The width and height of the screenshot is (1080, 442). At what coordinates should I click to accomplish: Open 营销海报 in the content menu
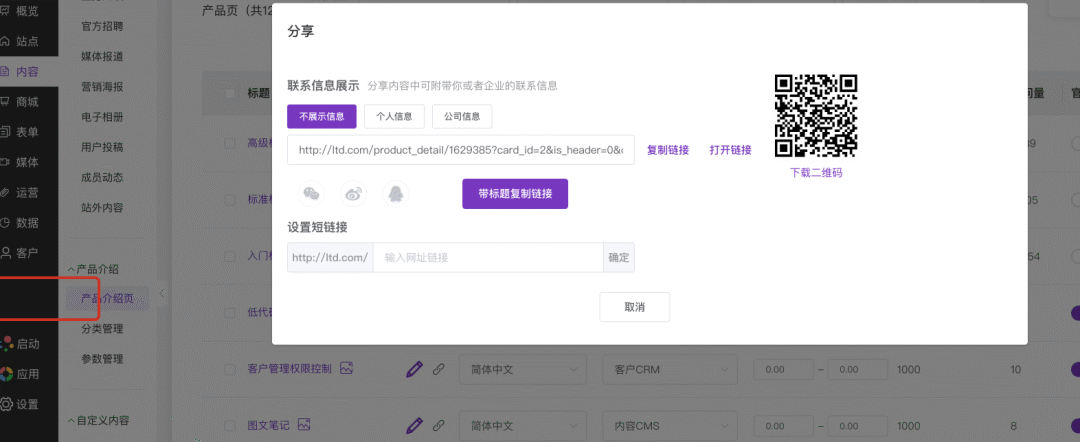tap(102, 87)
